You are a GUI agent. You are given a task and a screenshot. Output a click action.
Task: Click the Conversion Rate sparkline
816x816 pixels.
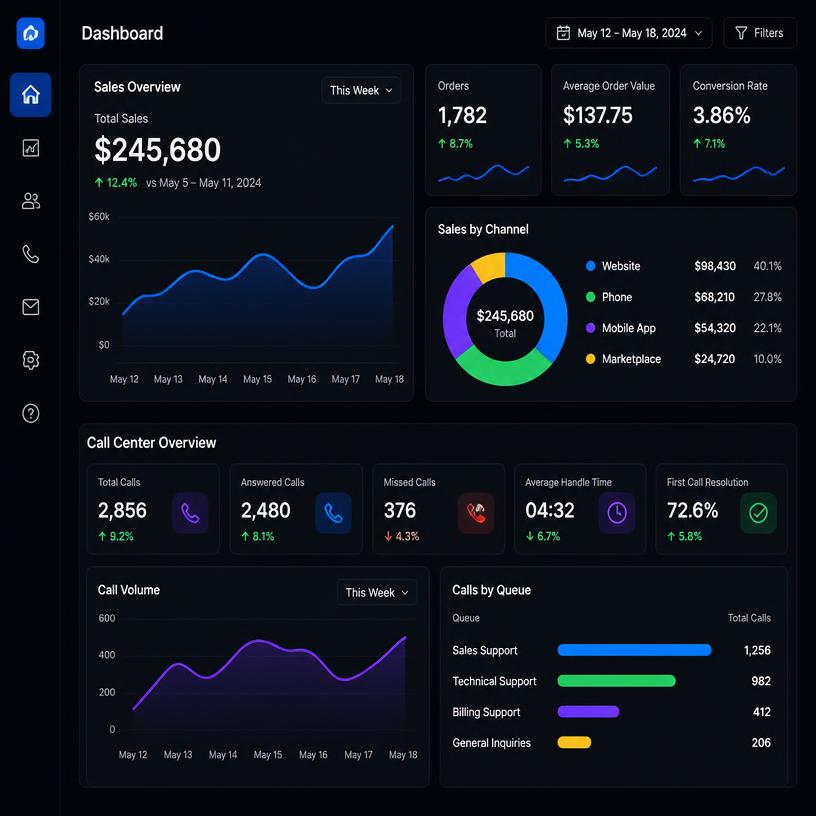click(x=738, y=174)
